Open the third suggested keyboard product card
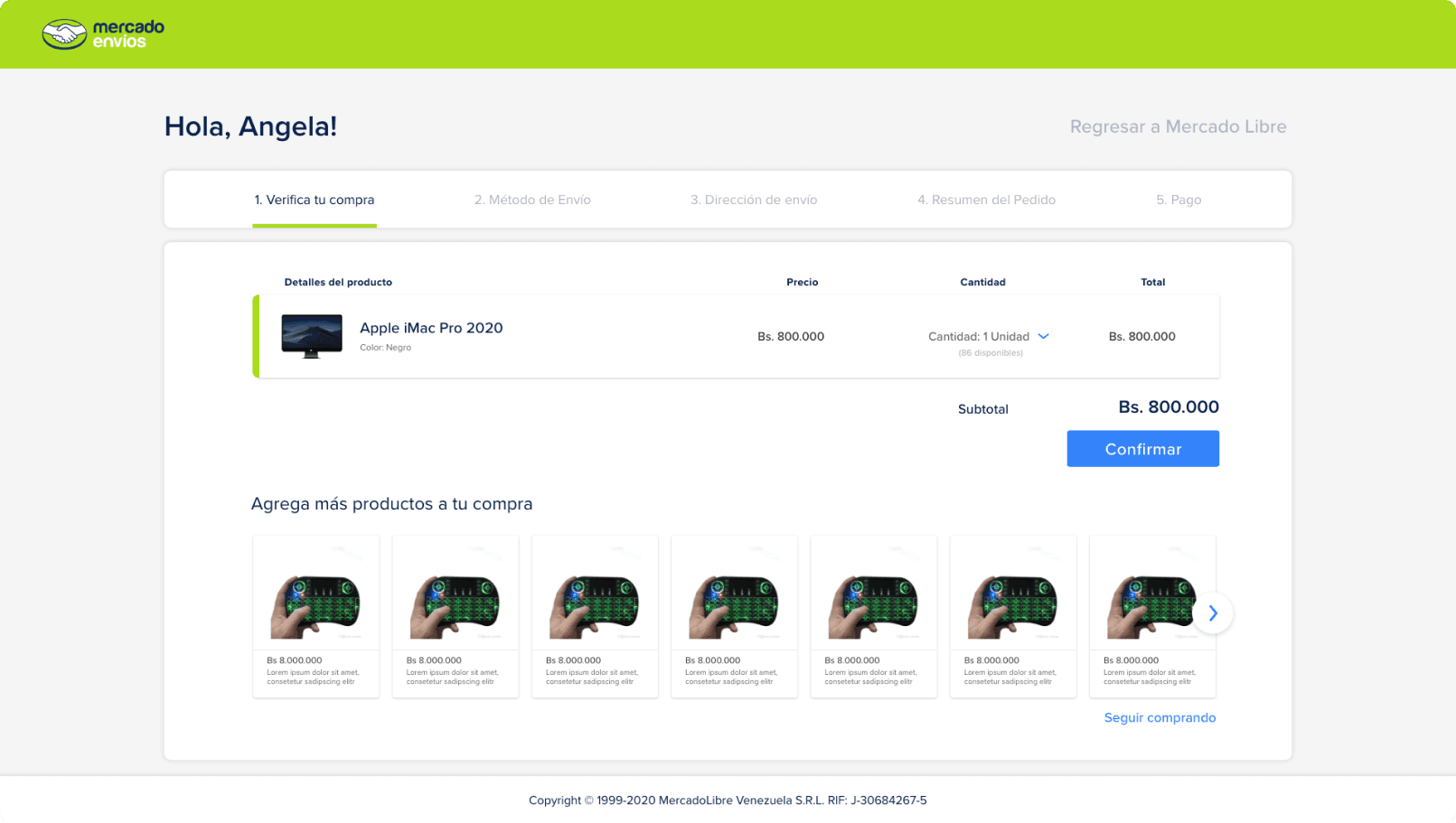1456x823 pixels. (595, 616)
